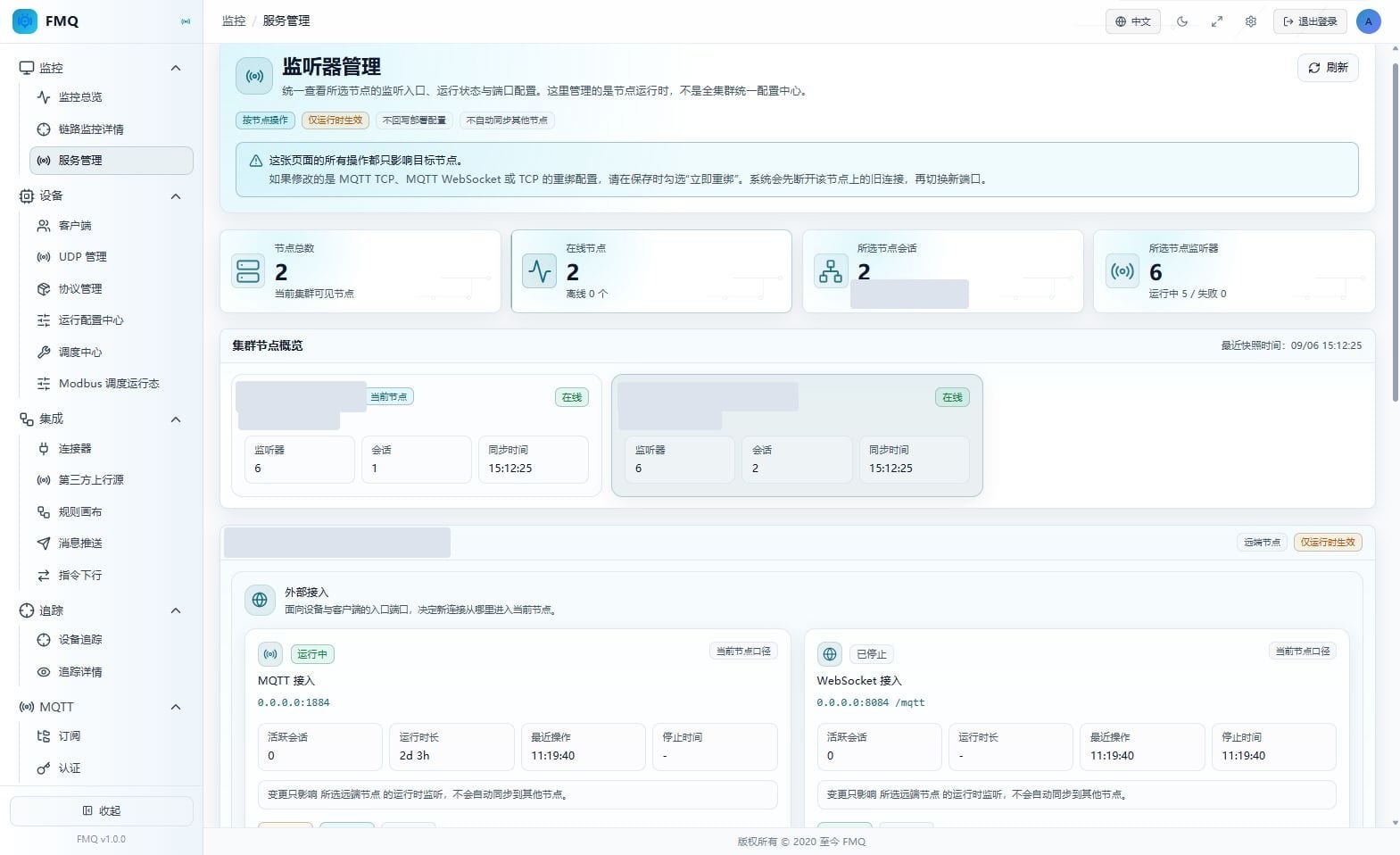The height and width of the screenshot is (855, 1400).
Task: Click the 运行中 status badge
Action: pos(312,654)
